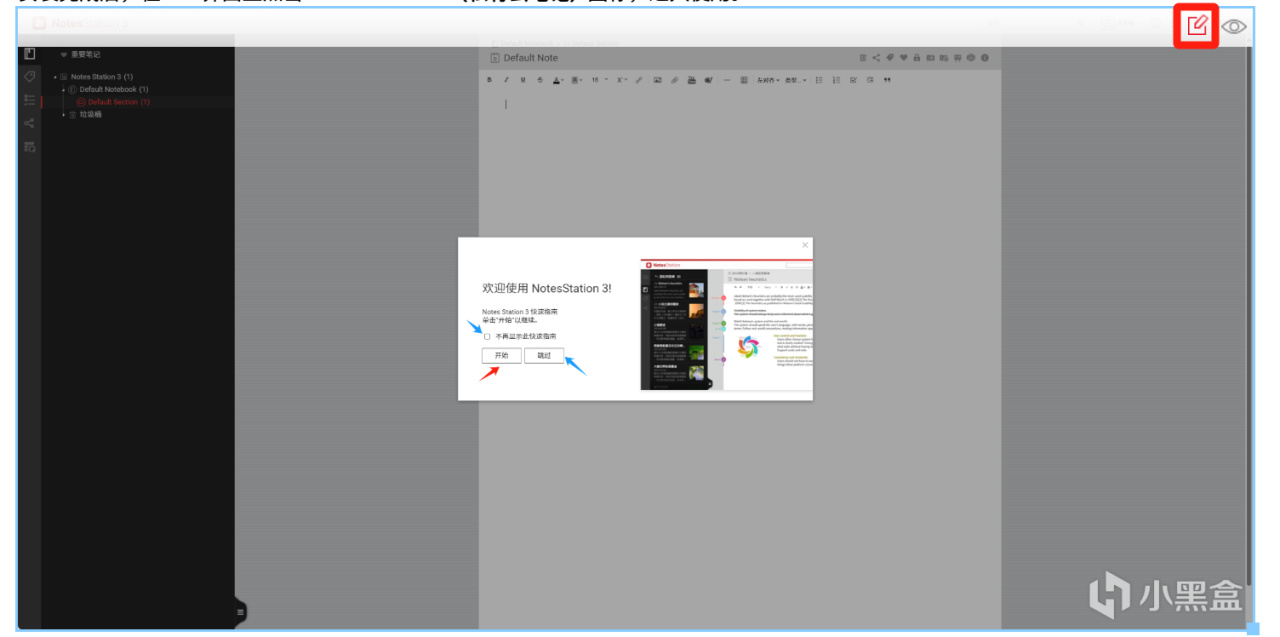Open the sync icon at the sidebar bottom
The image size is (1280, 637).
pyautogui.click(x=30, y=147)
